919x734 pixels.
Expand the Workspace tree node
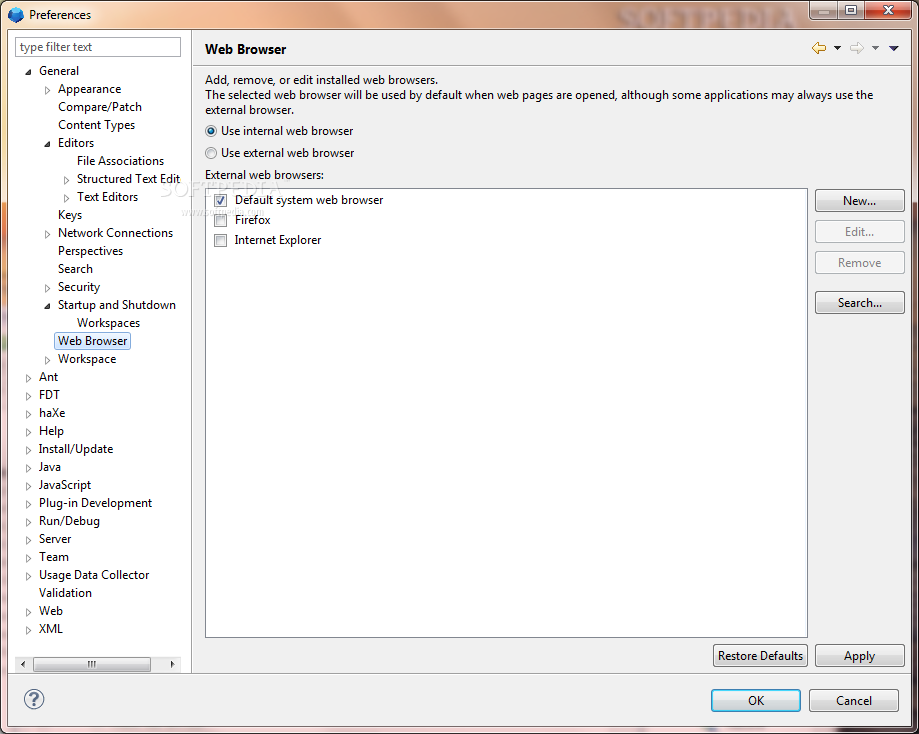[x=47, y=360]
